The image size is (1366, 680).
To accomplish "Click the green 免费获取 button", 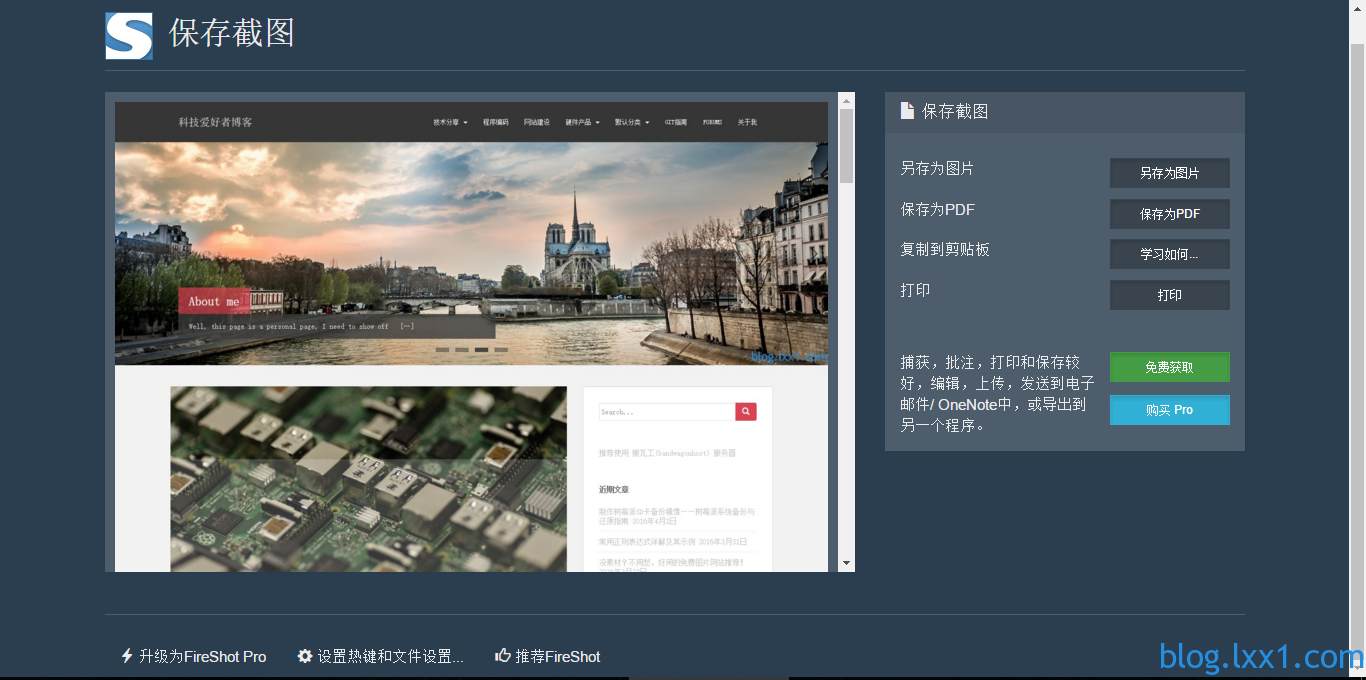I will [x=1170, y=367].
